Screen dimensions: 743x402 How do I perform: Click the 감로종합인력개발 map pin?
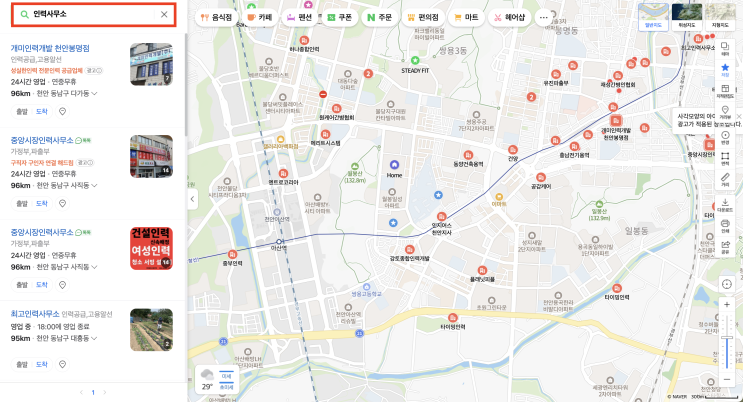(x=409, y=249)
